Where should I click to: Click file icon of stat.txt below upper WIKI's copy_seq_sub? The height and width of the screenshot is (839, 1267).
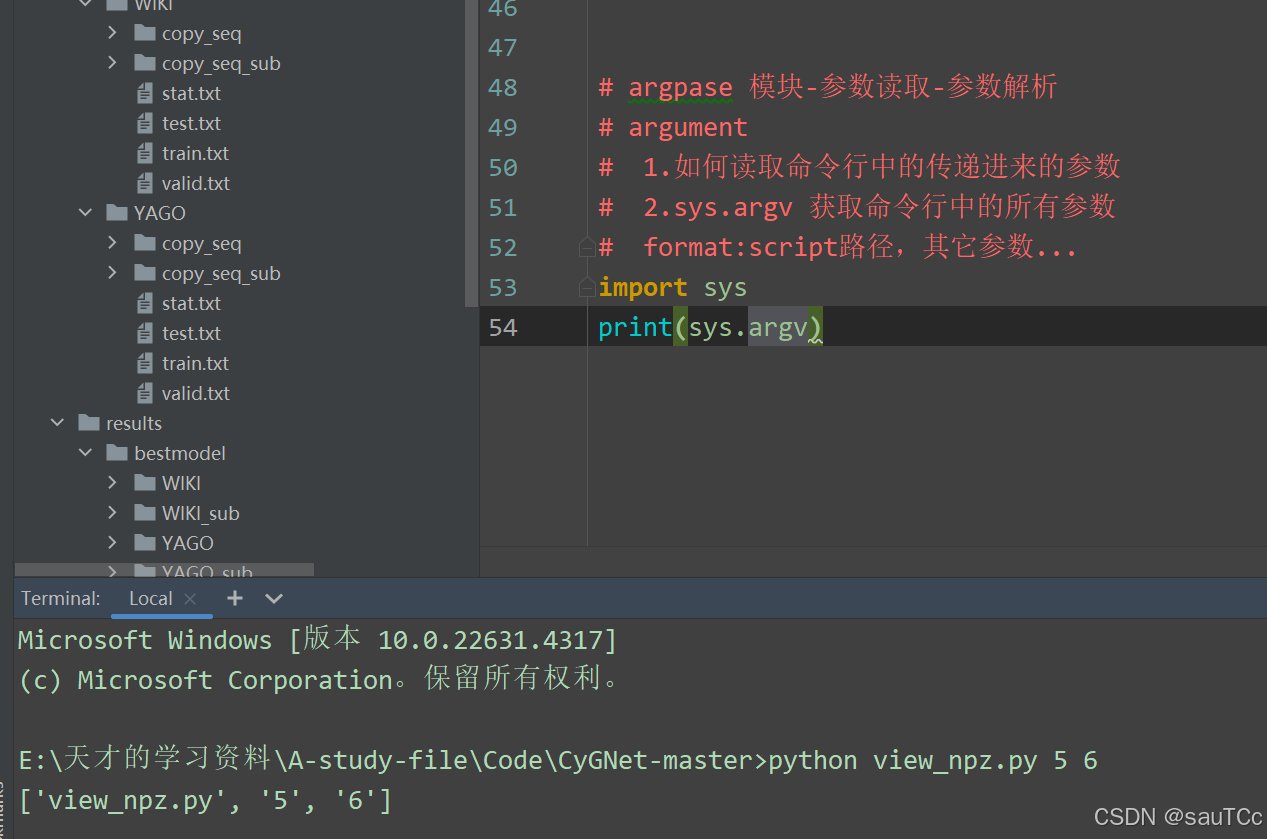[x=145, y=93]
